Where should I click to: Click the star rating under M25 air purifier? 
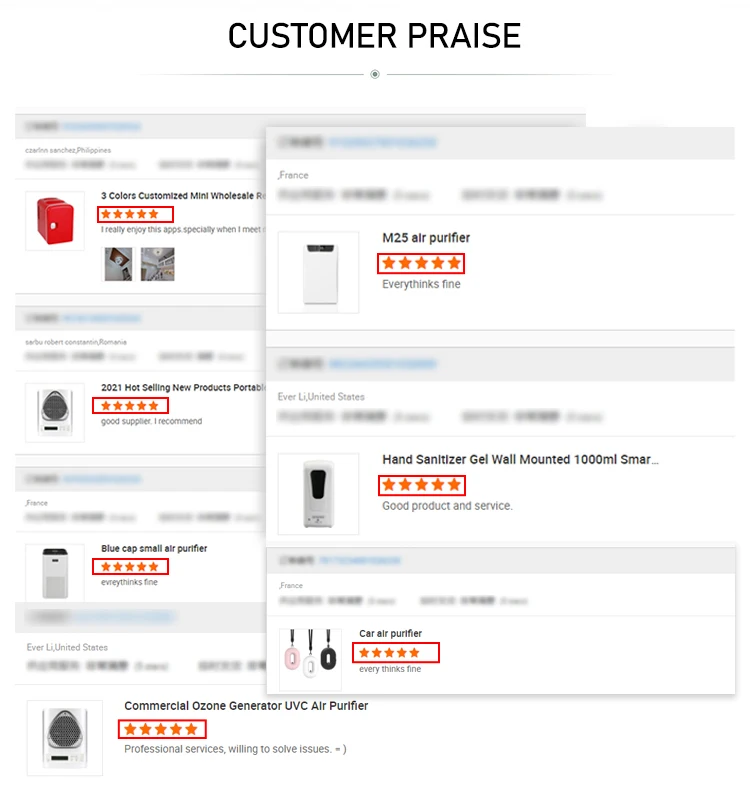(421, 263)
